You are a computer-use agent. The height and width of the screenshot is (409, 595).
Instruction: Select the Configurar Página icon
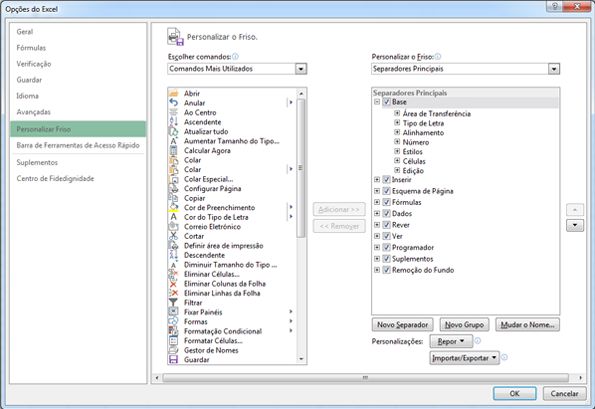click(173, 189)
